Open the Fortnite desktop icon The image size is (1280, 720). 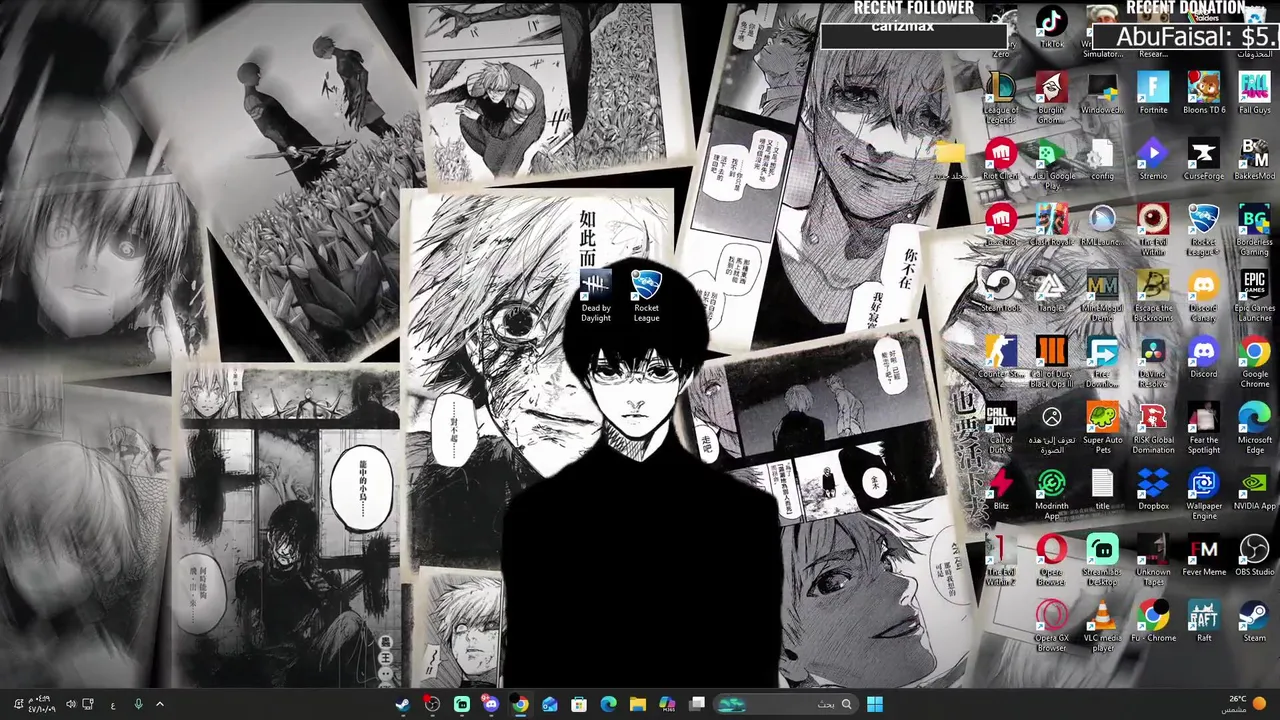(1153, 93)
